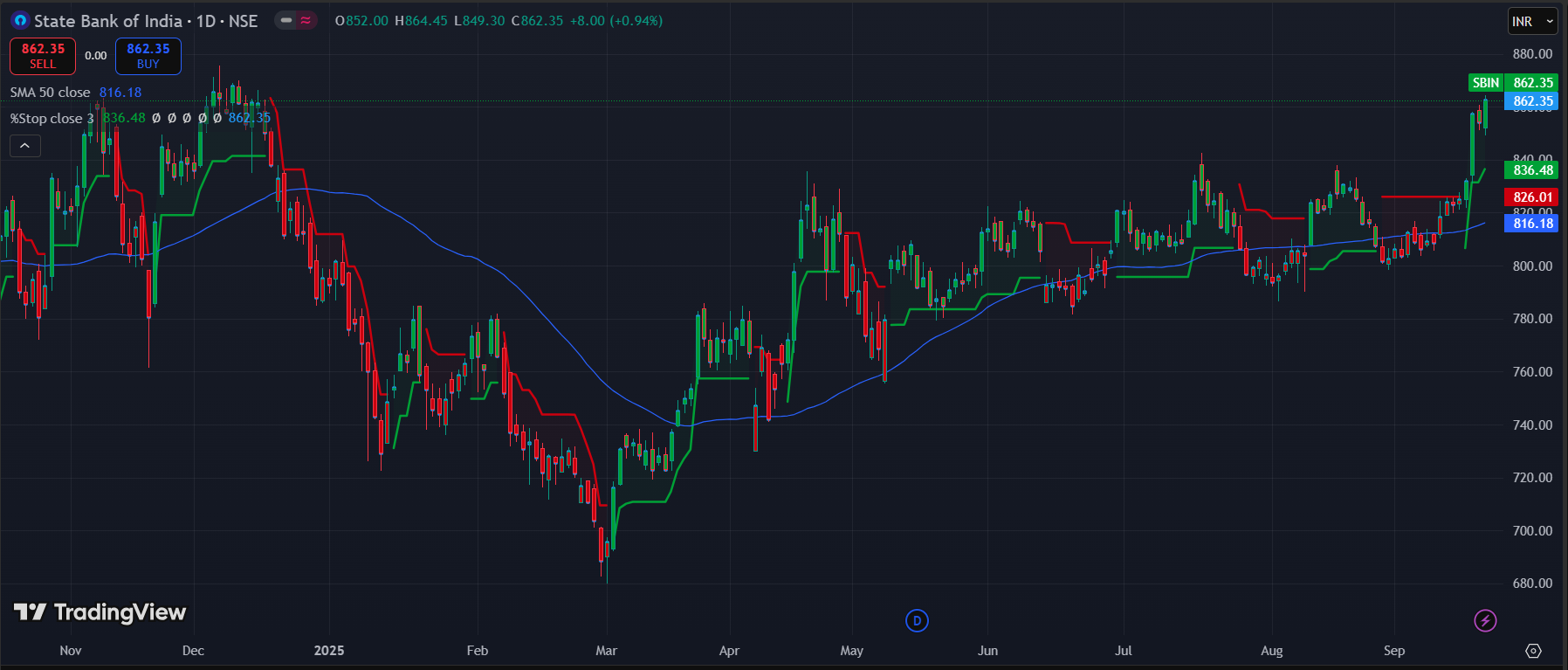
Task: Click the State Bank of India symbol title
Action: pyautogui.click(x=108, y=21)
